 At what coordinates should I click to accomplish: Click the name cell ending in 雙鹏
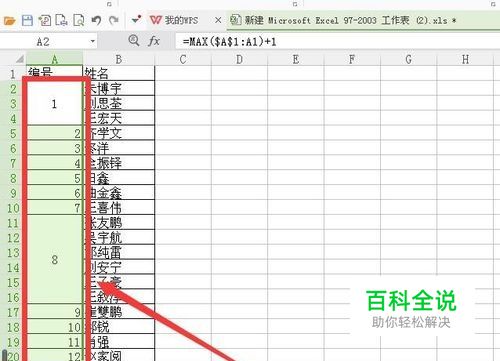[119, 312]
